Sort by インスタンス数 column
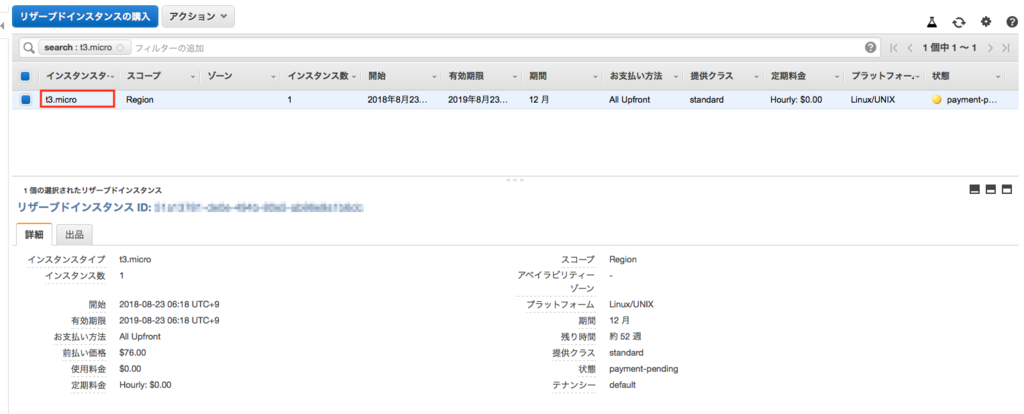The height and width of the screenshot is (414, 1024). click(x=321, y=76)
